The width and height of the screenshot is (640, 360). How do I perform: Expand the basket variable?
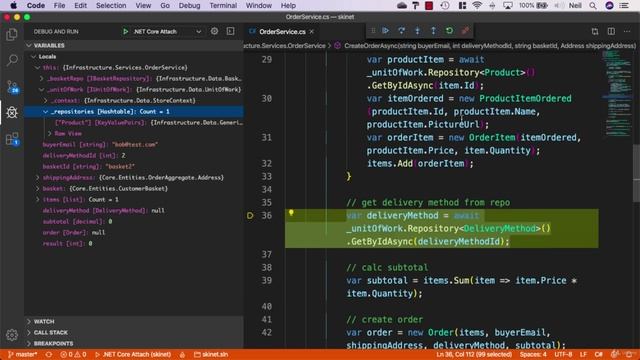[x=38, y=189]
